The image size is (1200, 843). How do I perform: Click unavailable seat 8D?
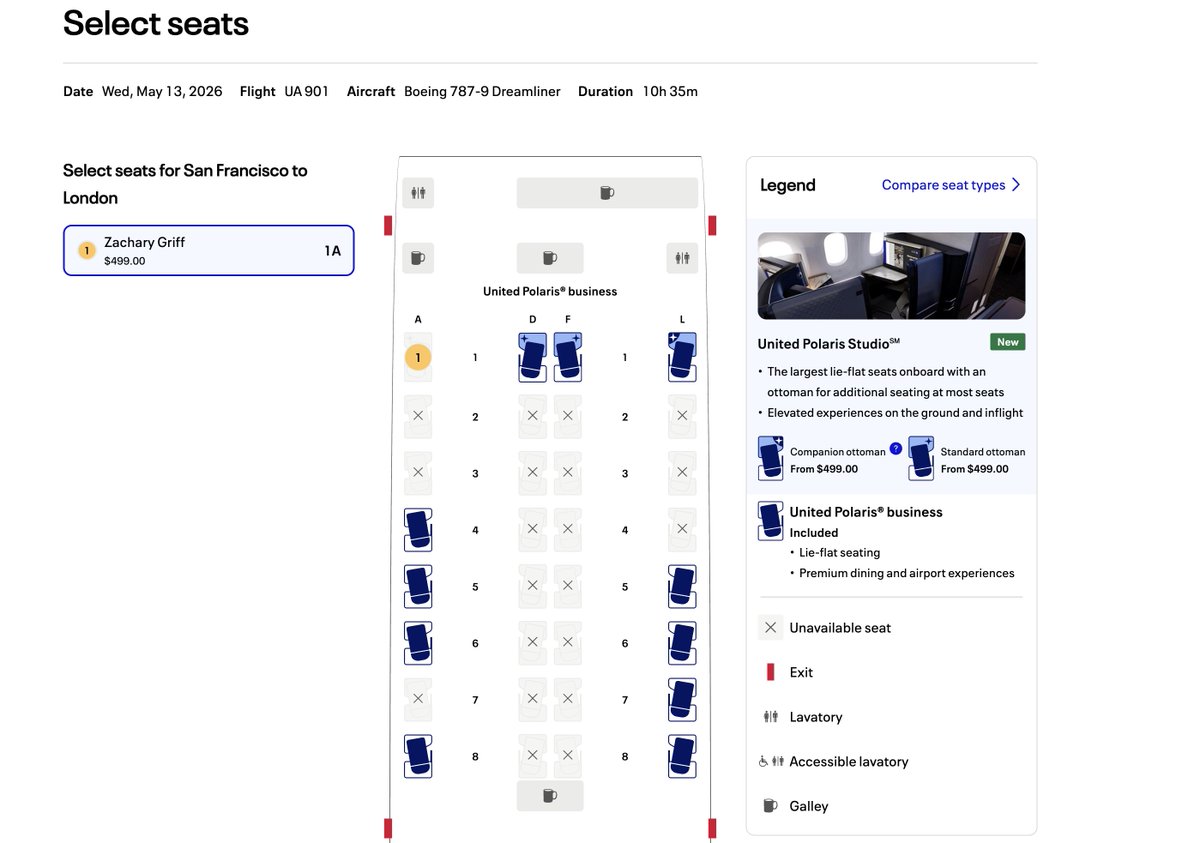point(532,756)
